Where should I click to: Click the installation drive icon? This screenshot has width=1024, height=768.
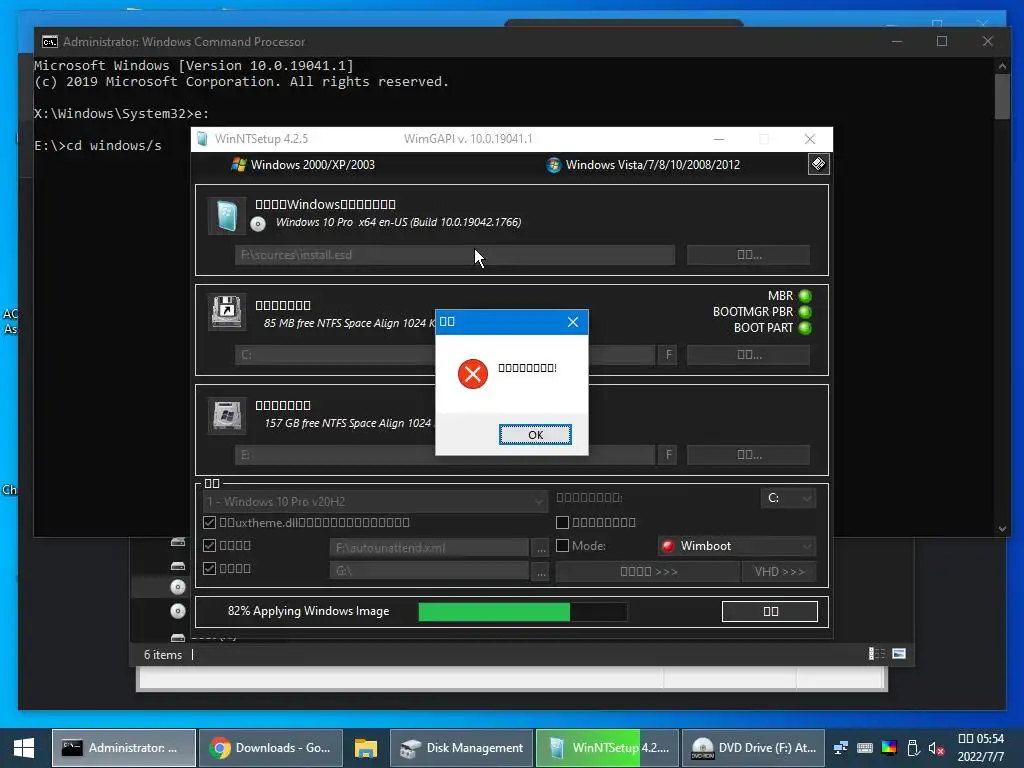click(227, 415)
